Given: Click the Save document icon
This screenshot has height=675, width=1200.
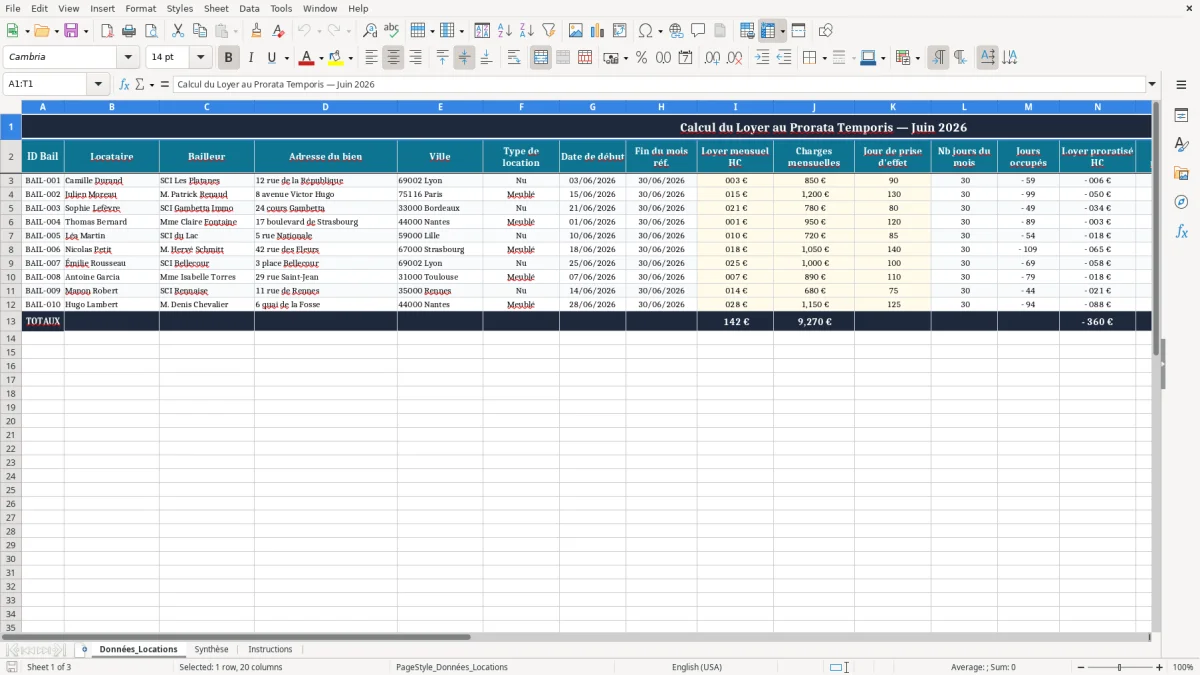Looking at the screenshot, I should [x=71, y=31].
